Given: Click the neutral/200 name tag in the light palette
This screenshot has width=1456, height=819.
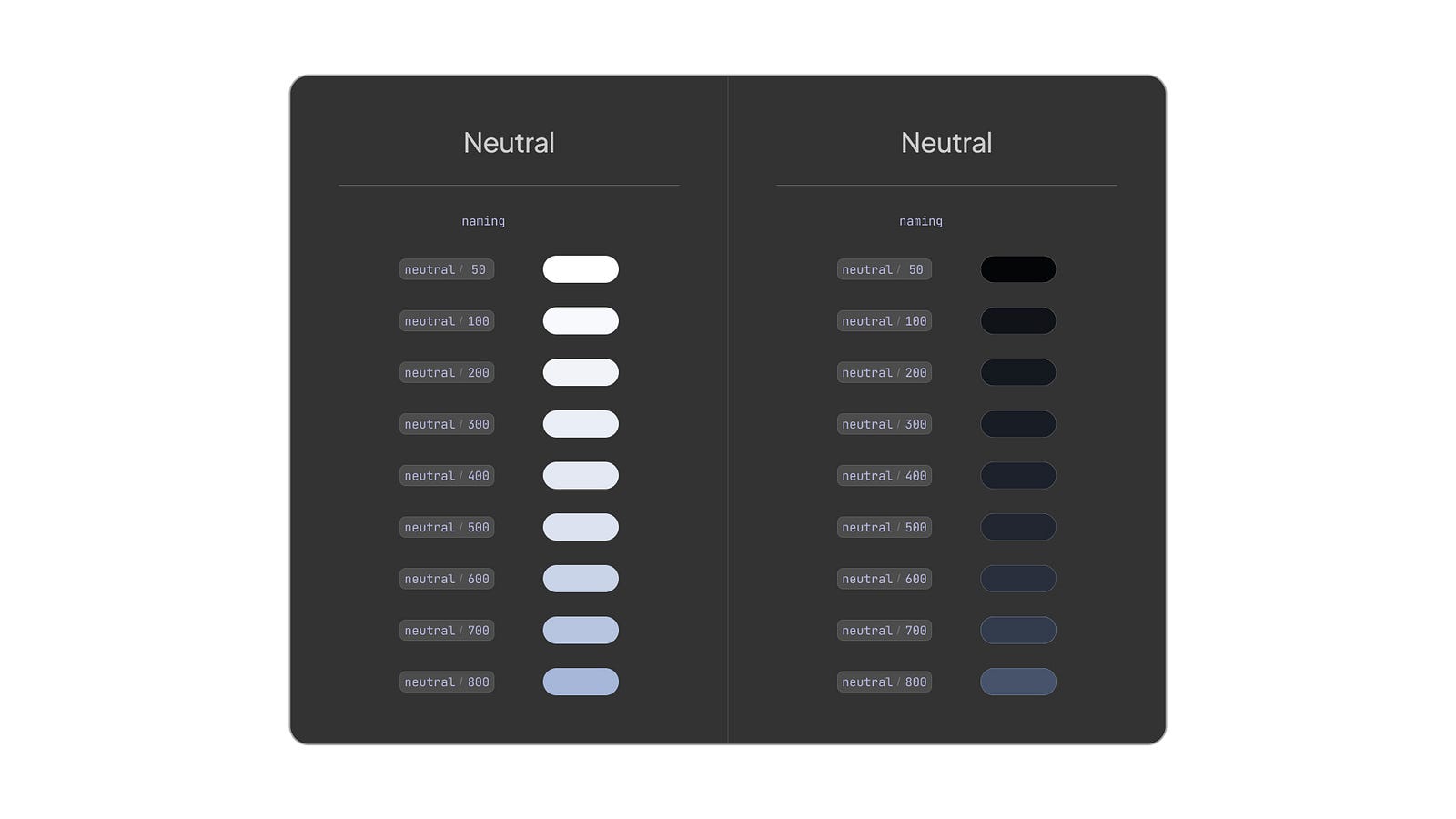Looking at the screenshot, I should 446,372.
